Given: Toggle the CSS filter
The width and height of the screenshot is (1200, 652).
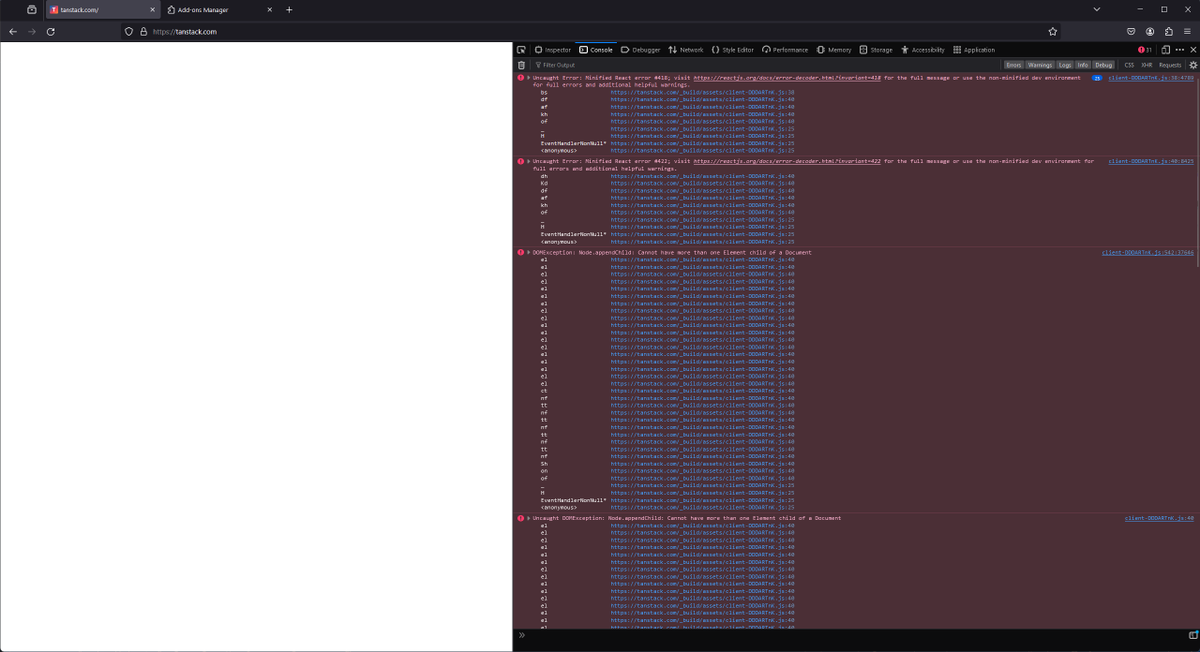Looking at the screenshot, I should click(1129, 65).
